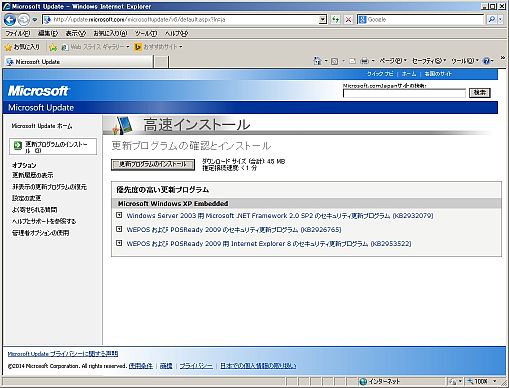Click the green update install icon in sidebar

pyautogui.click(x=18, y=145)
